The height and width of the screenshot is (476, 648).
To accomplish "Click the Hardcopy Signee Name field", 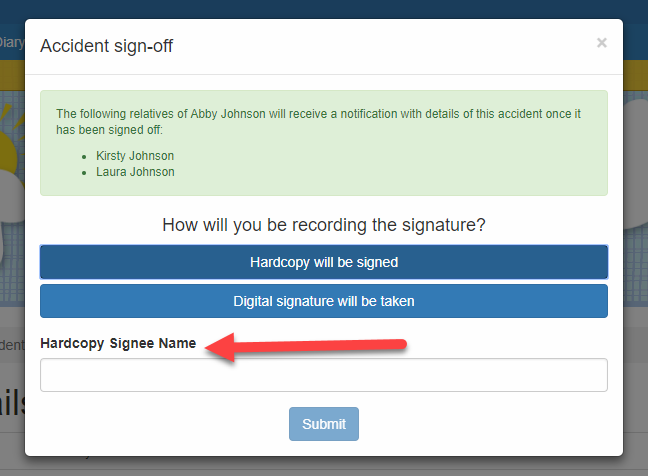I will (324, 375).
